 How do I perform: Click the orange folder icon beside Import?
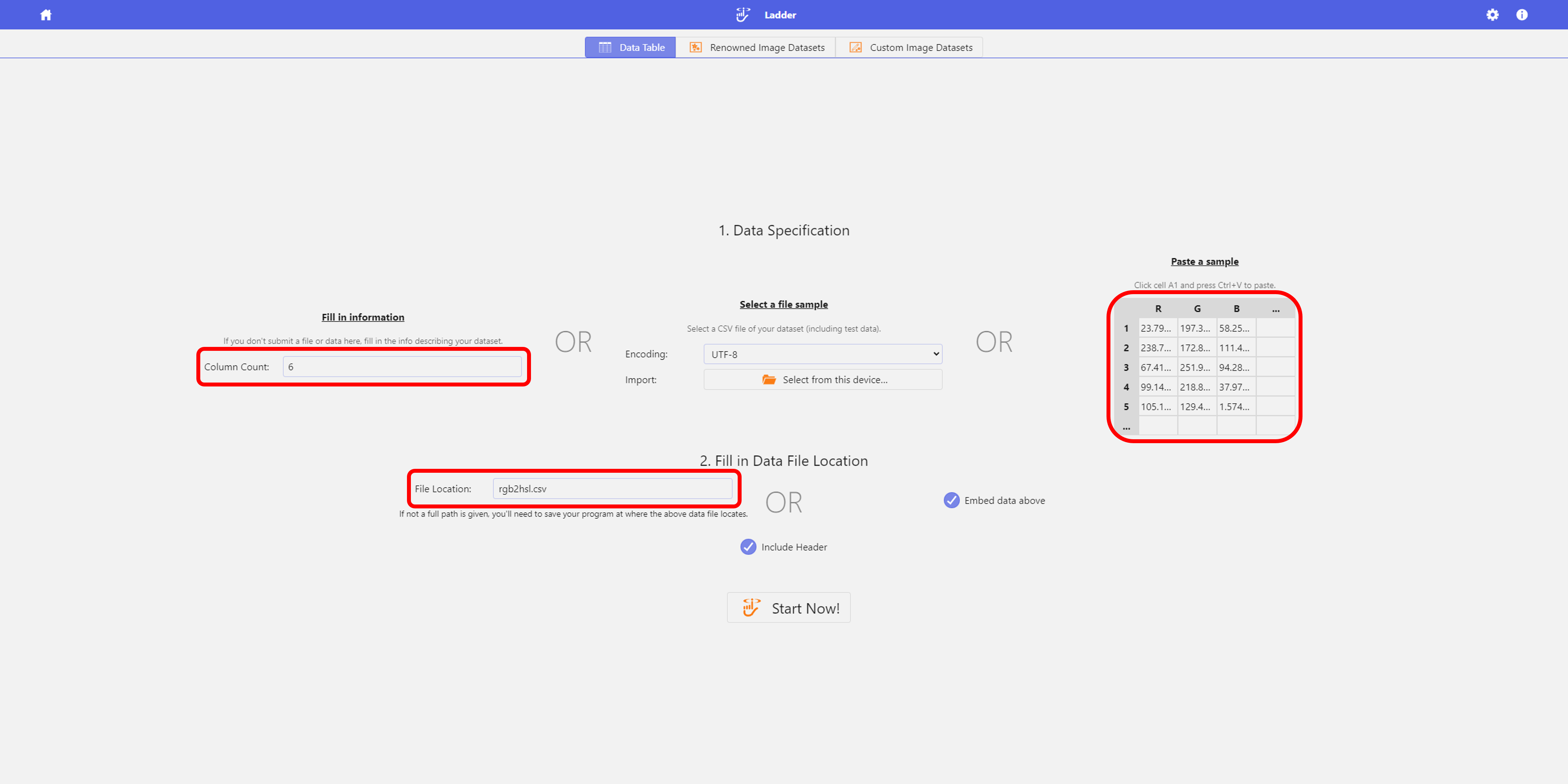pos(769,379)
